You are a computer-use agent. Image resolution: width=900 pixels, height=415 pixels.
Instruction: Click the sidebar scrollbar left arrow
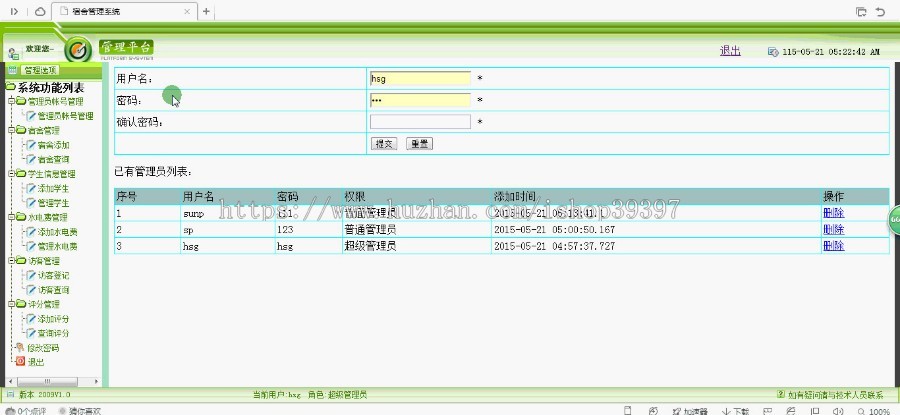(9, 382)
